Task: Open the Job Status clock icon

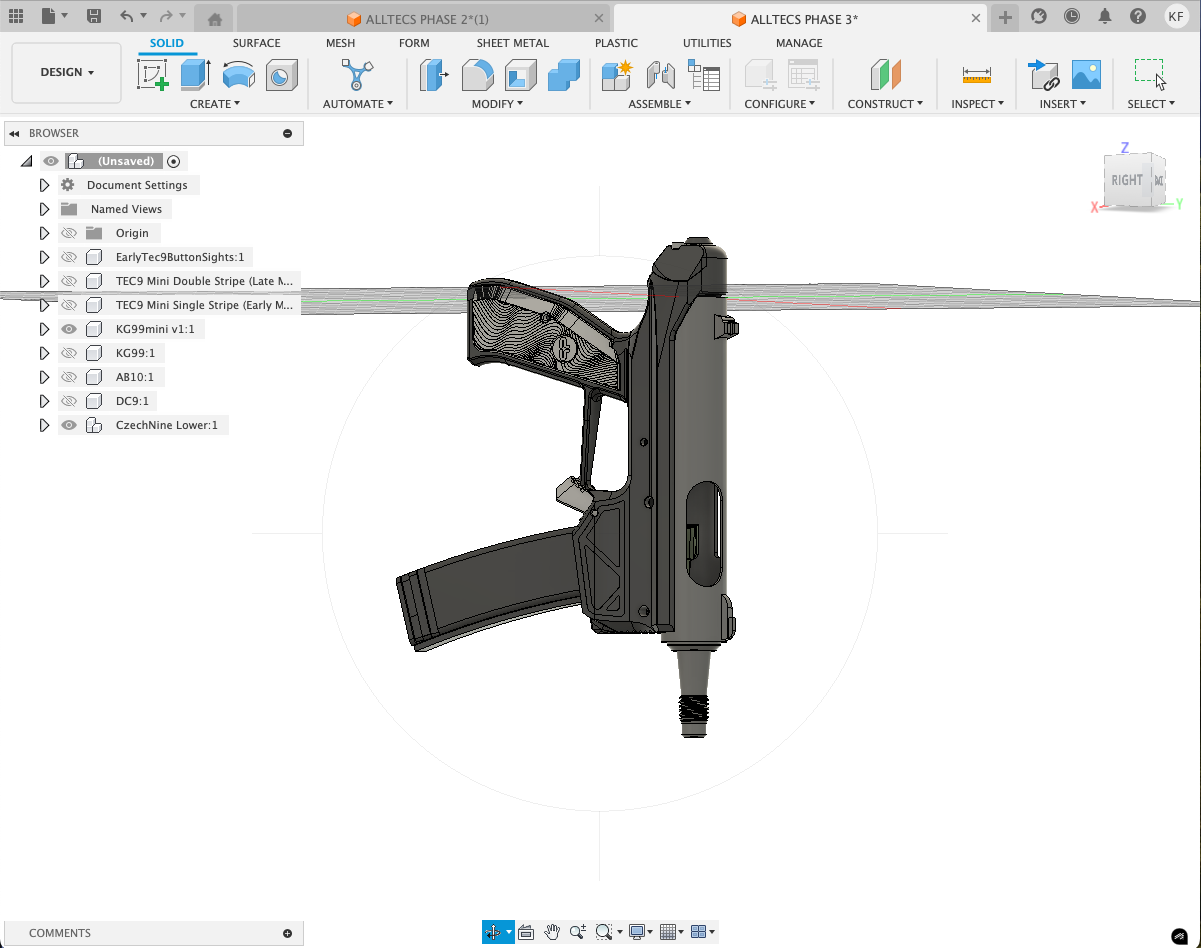Action: point(1072,16)
